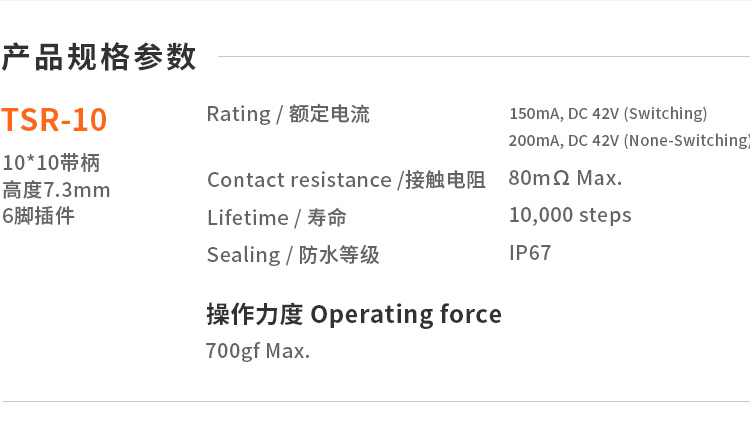Click the horizontal rule beside the section header
Viewport: 750px width, 423px height.
(480, 57)
